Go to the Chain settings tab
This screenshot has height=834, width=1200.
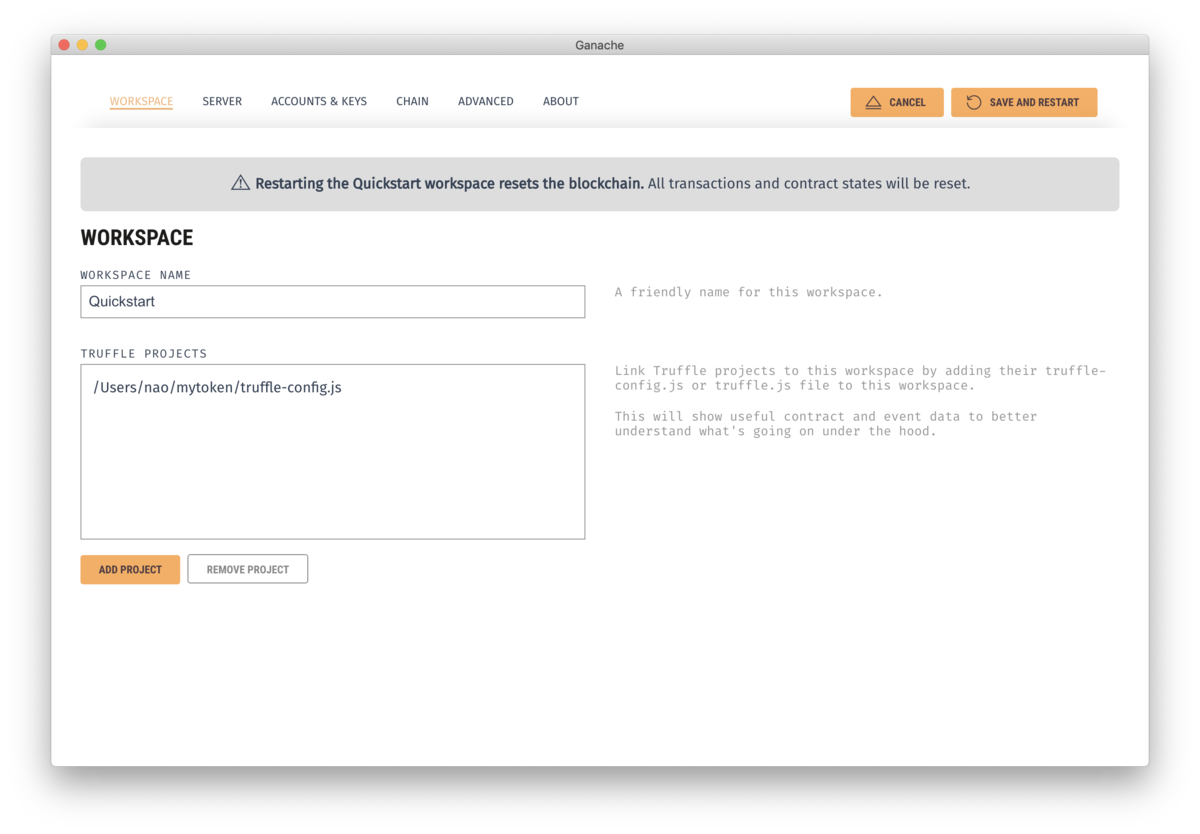click(412, 101)
